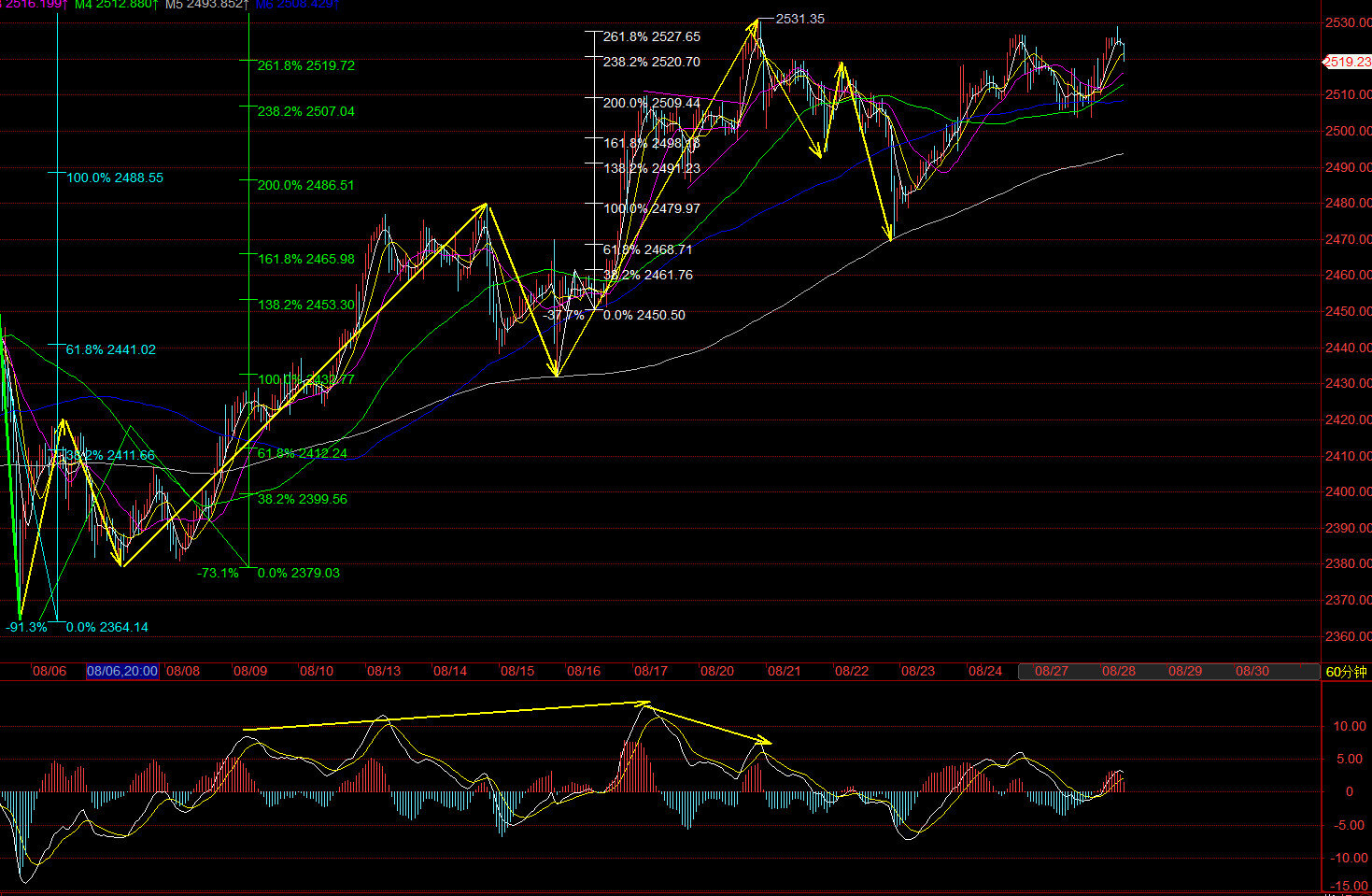Click the 08/08 date label on time axis
The image size is (1372, 896).
click(183, 671)
